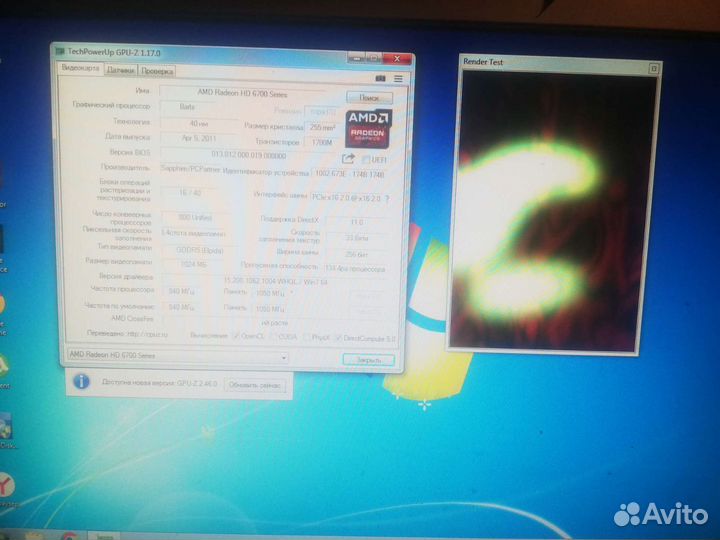
Task: Click the driver version value with WHQL
Action: (x=276, y=281)
